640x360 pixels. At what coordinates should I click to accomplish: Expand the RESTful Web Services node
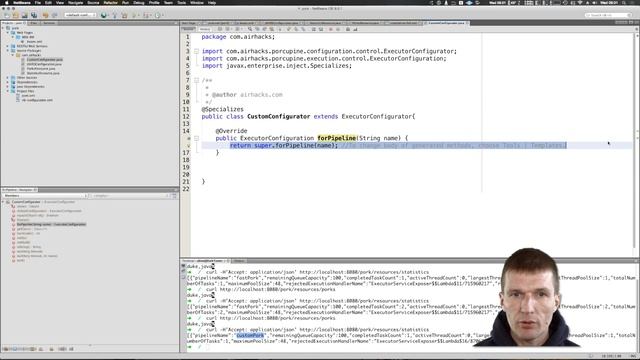[7, 46]
